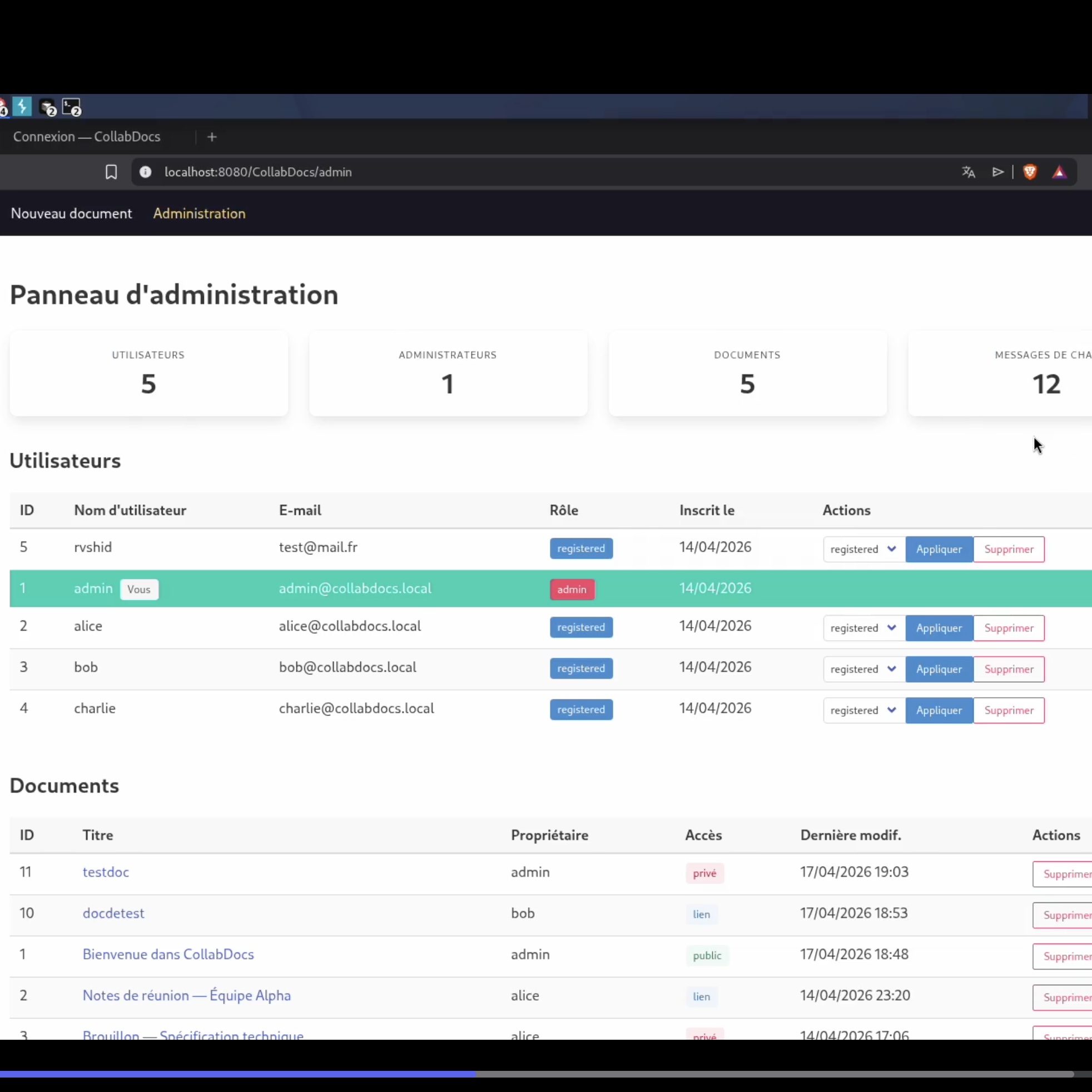Click the Vous badge next to admin
The image size is (1092, 1092).
pyautogui.click(x=139, y=589)
